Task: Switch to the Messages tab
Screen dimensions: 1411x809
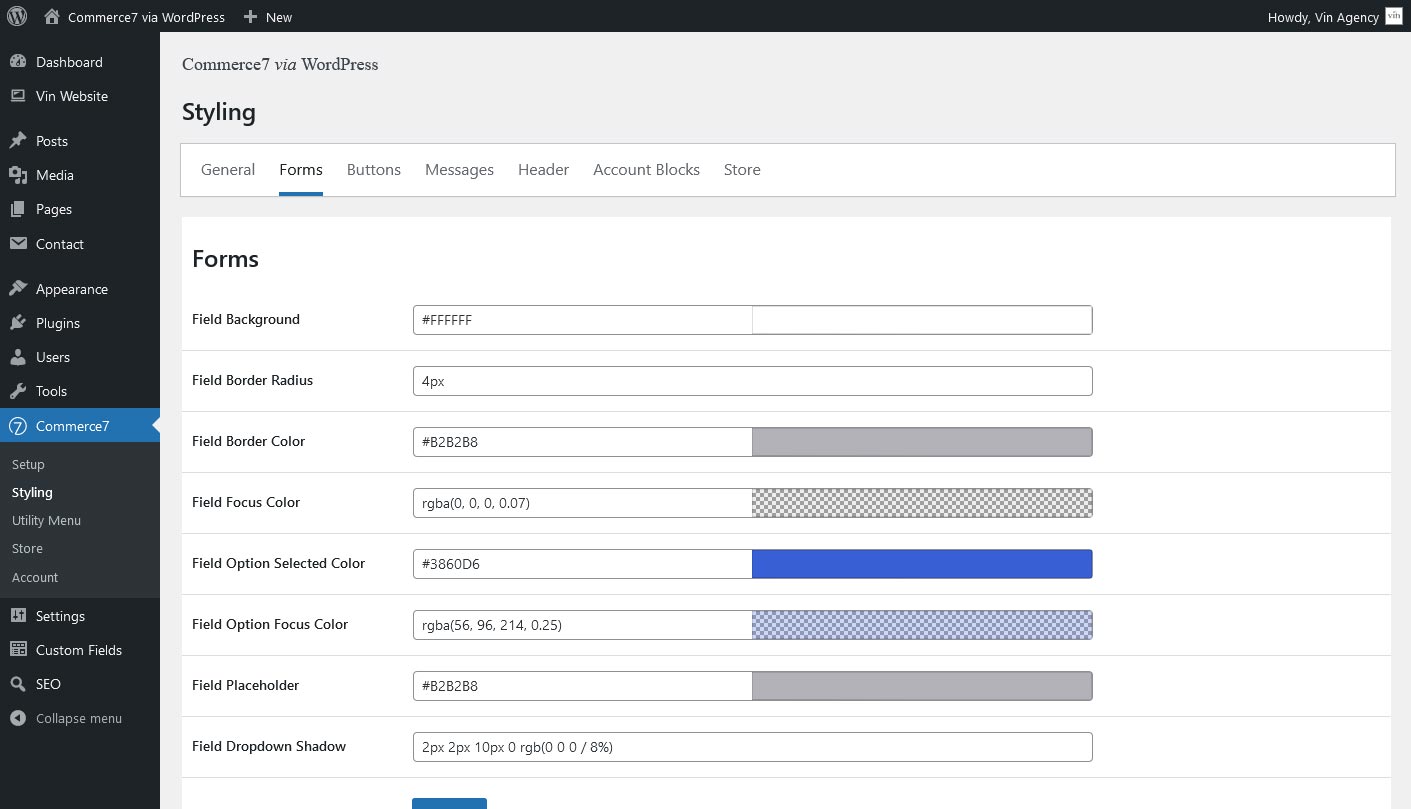Action: coord(459,170)
